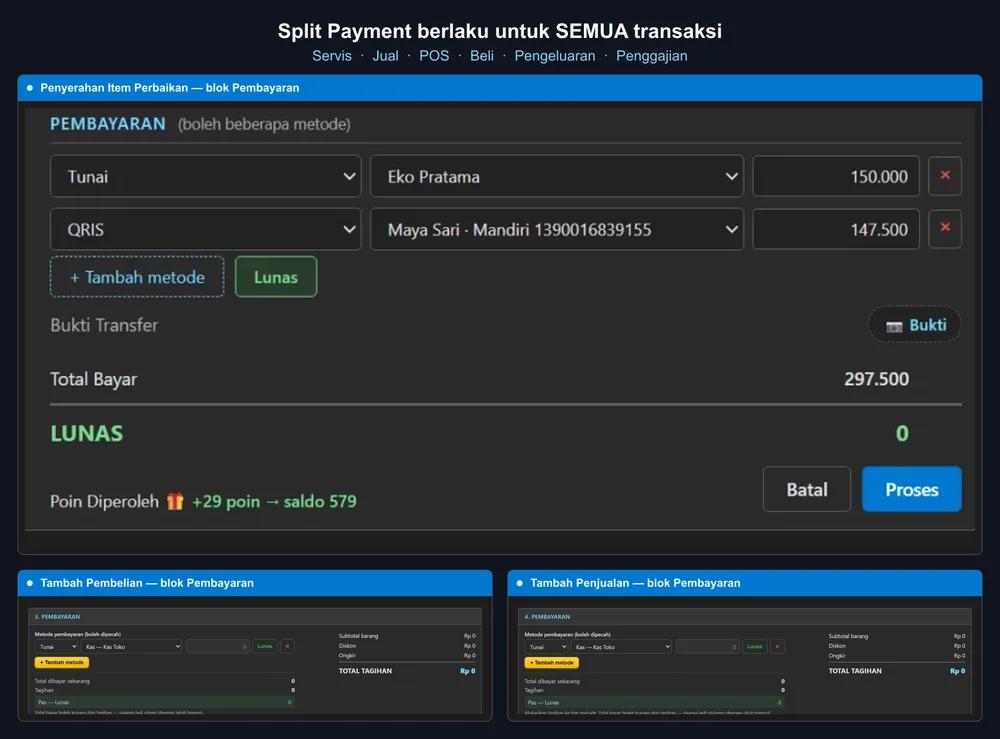Click TOTAL TAGIHAN in Tambah Pembelian panel
1000x739 pixels.
click(x=365, y=671)
